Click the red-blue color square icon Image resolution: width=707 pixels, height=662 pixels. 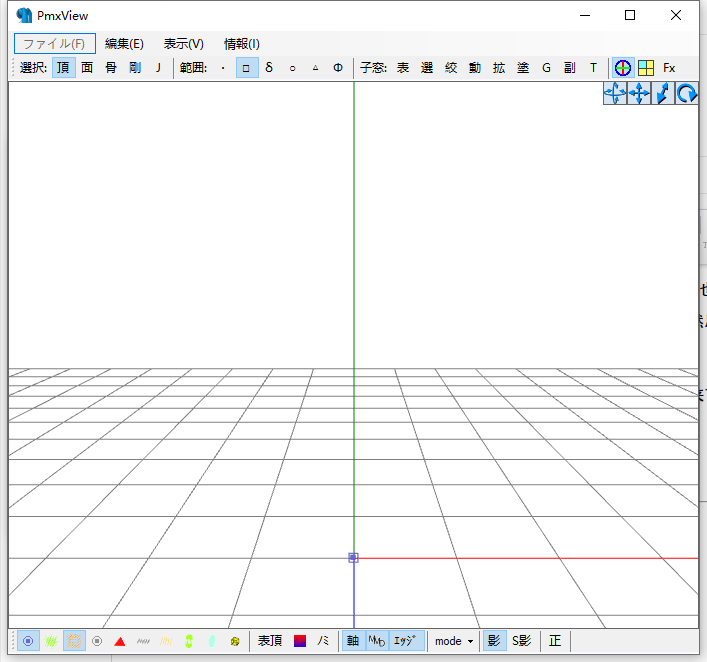pos(300,641)
